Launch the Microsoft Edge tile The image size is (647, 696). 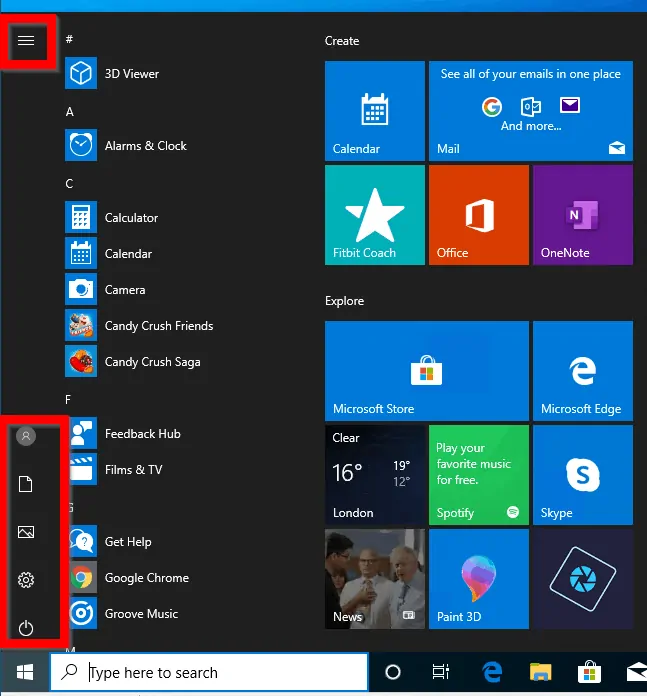coord(583,371)
